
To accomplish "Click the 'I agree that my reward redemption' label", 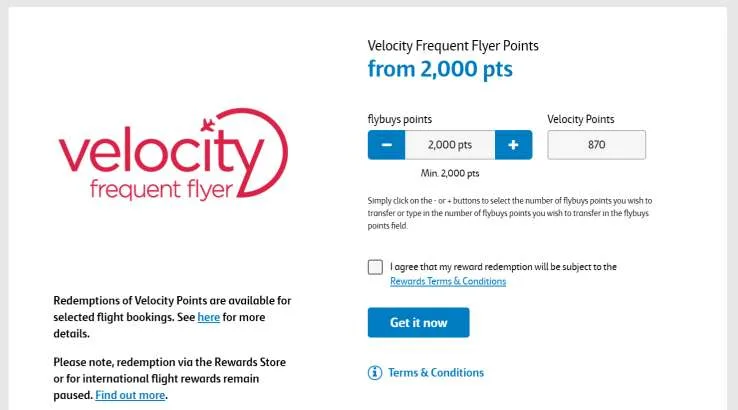I will pyautogui.click(x=503, y=267).
